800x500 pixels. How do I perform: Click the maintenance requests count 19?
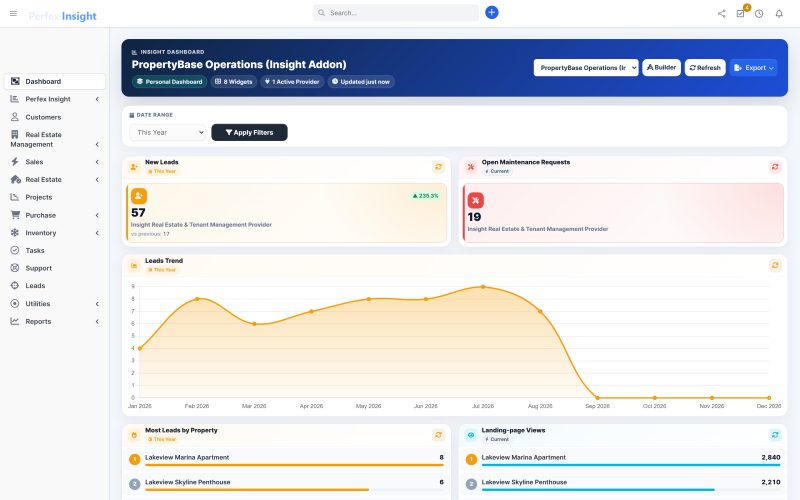point(474,217)
